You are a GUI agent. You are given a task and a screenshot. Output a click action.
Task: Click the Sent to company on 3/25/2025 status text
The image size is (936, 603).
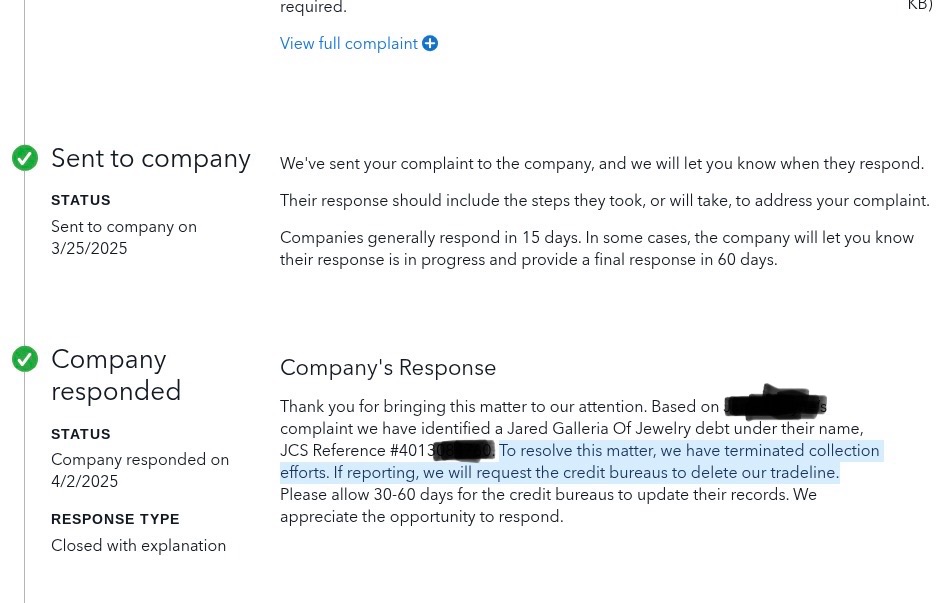124,237
